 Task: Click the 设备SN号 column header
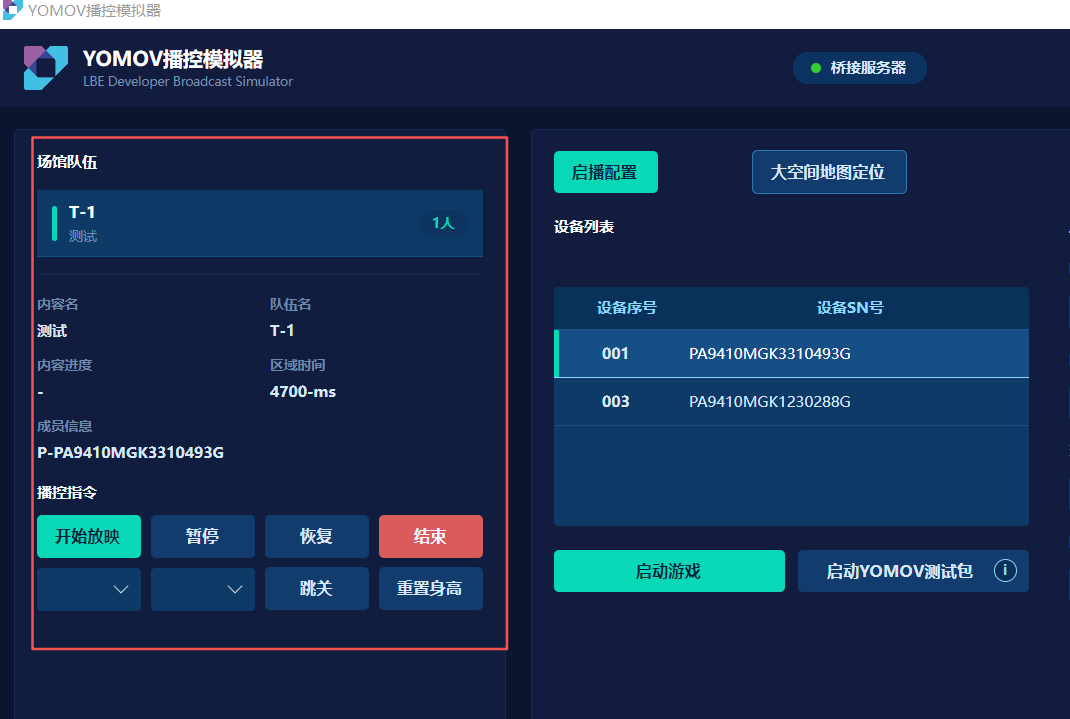[850, 308]
